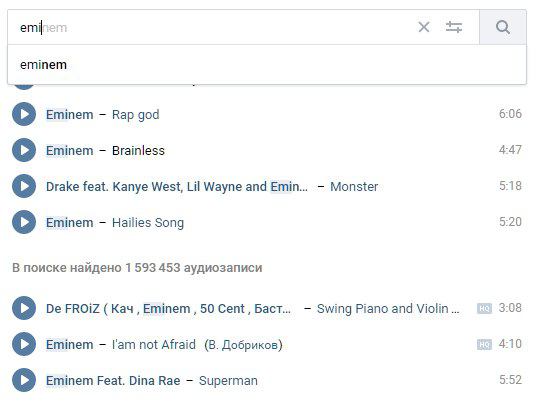Play the De FROiZ Swing Piano track

pos(24,308)
